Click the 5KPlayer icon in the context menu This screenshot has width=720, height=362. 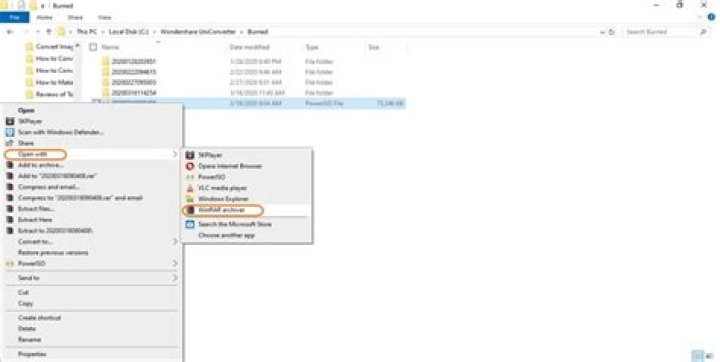tap(10, 121)
